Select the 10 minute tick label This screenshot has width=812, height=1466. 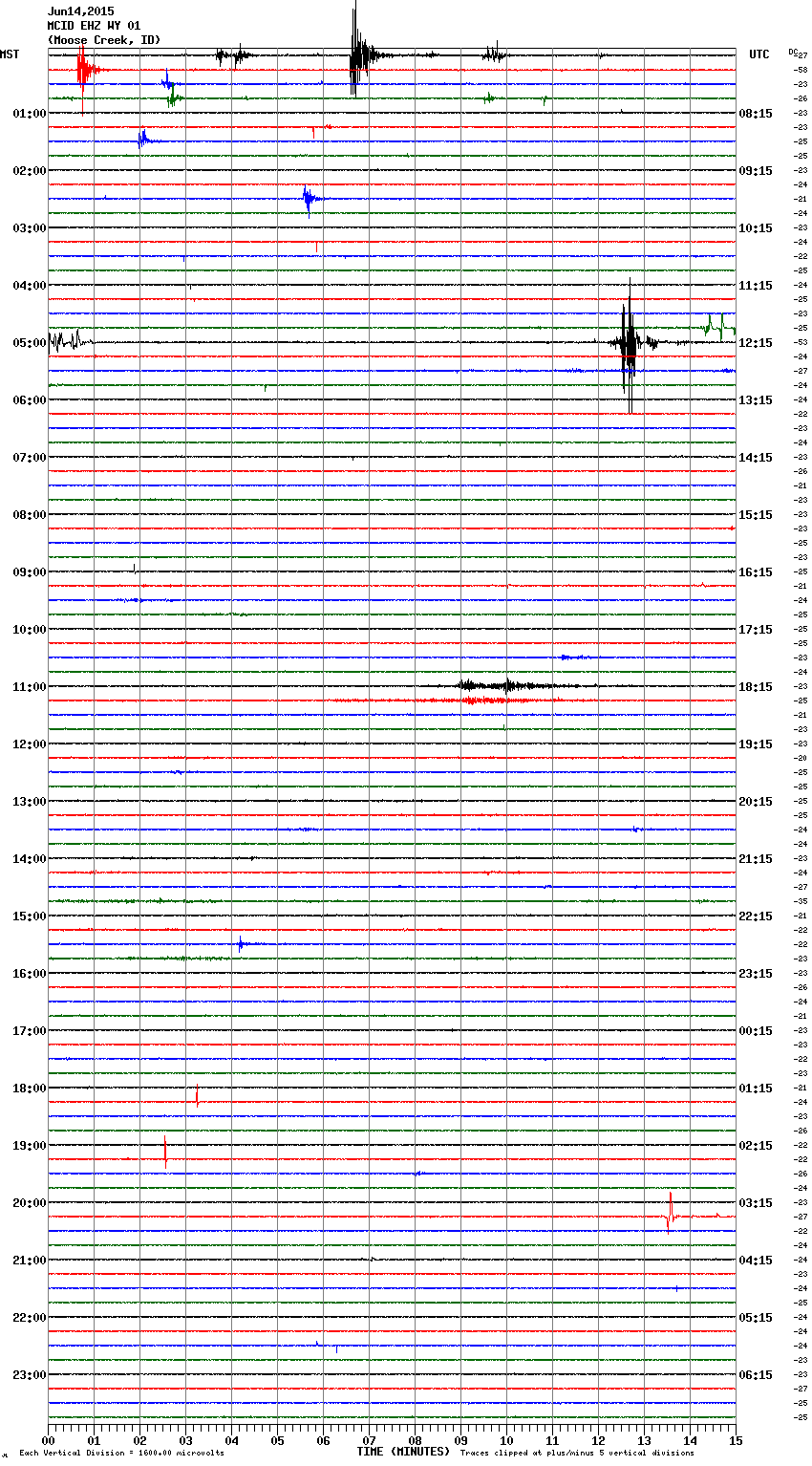pyautogui.click(x=506, y=1440)
